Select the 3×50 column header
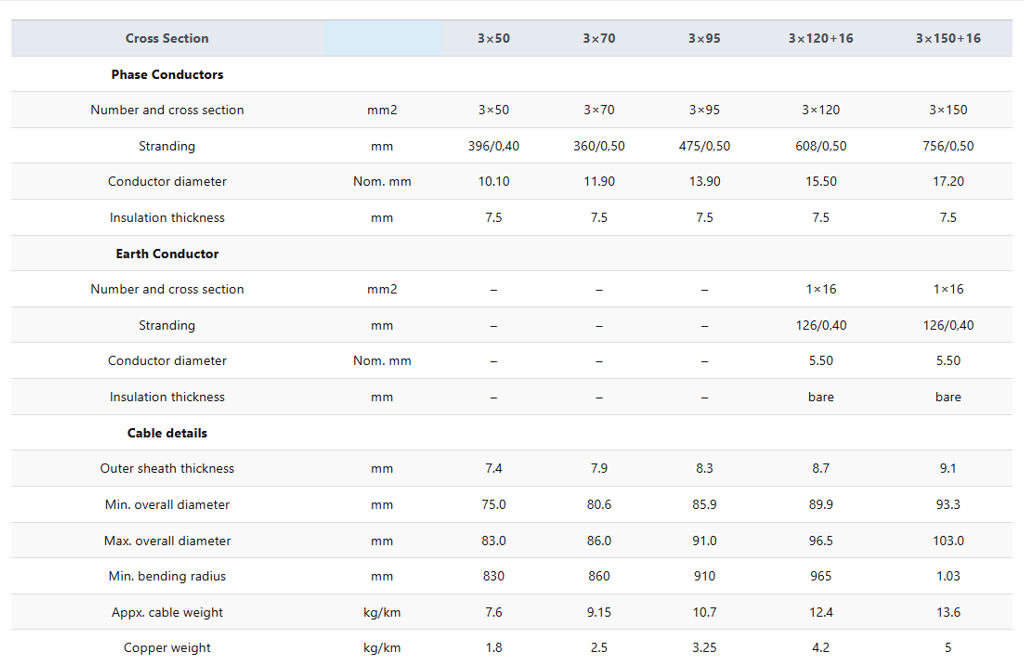Image resolution: width=1024 pixels, height=665 pixels. pyautogui.click(x=494, y=39)
